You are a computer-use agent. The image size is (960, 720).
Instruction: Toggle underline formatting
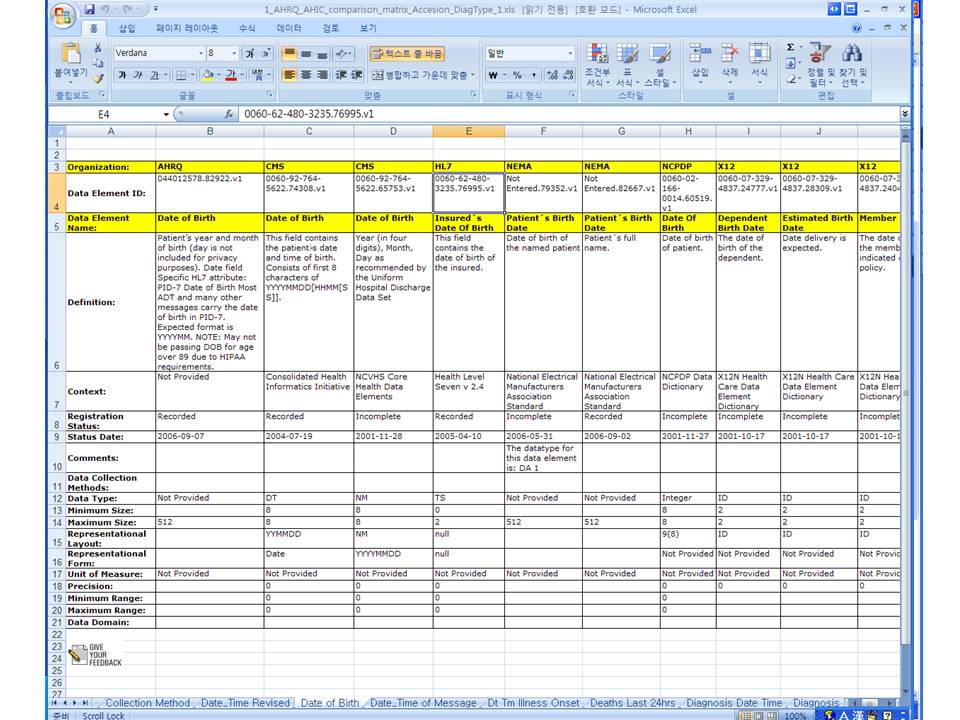pos(154,75)
